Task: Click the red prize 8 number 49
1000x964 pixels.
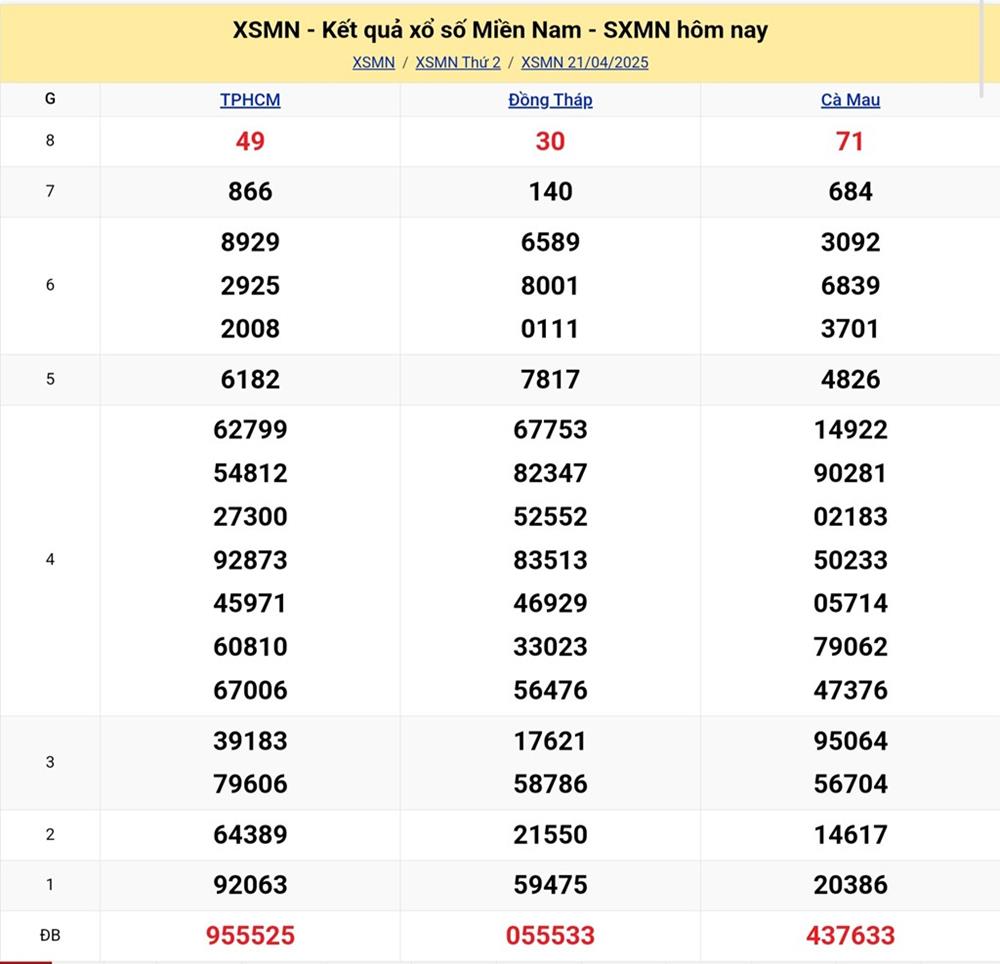Action: [250, 142]
